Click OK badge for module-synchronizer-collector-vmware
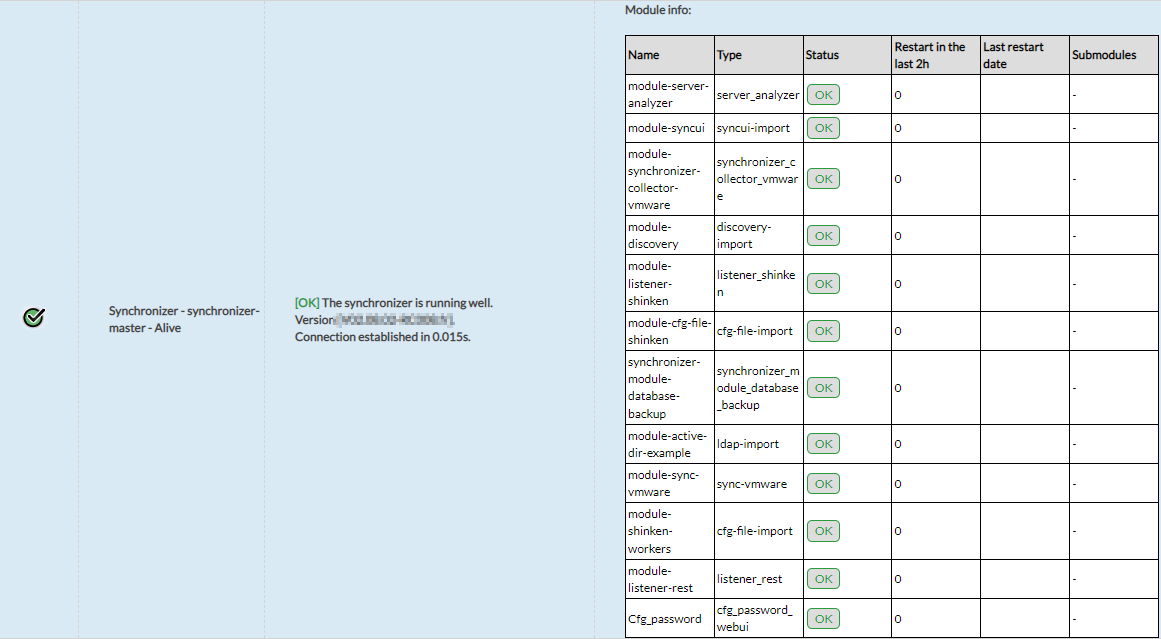The height and width of the screenshot is (639, 1161). coord(823,179)
